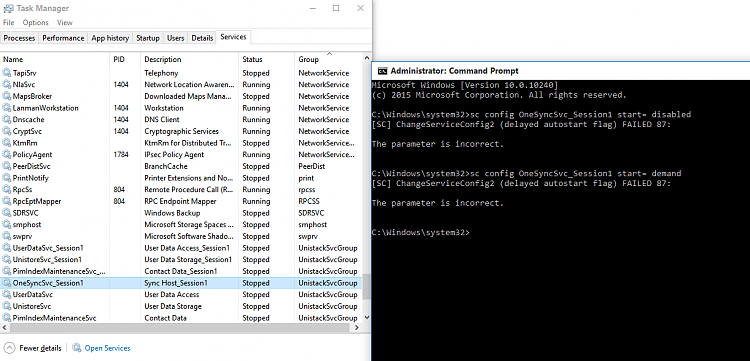
Task: Click the RpcSs service gear icon
Action: tap(6, 189)
